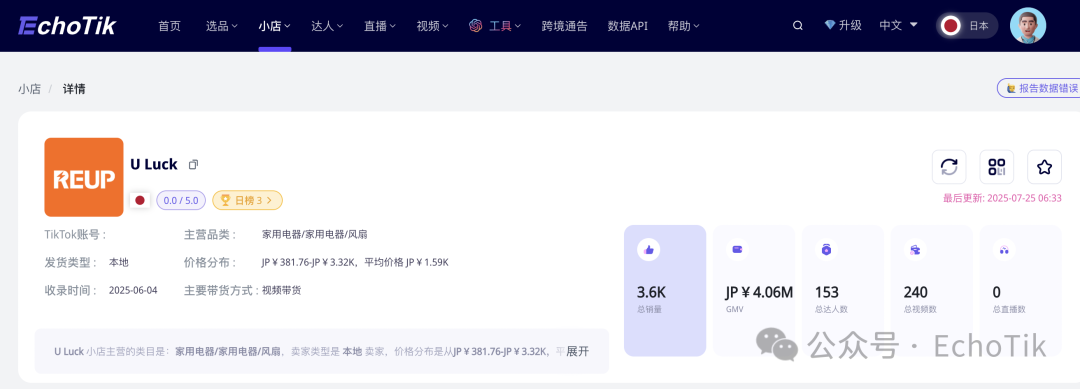The width and height of the screenshot is (1080, 389).
Task: Click the Japan flag badge under shop name
Action: click(140, 200)
